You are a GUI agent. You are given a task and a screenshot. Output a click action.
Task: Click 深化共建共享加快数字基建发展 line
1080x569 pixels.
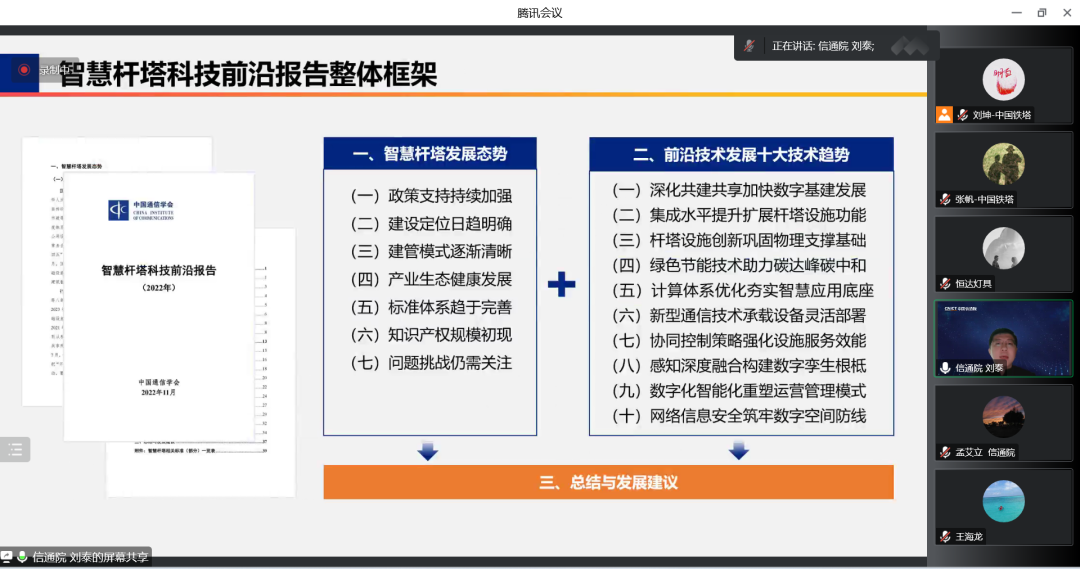(739, 190)
